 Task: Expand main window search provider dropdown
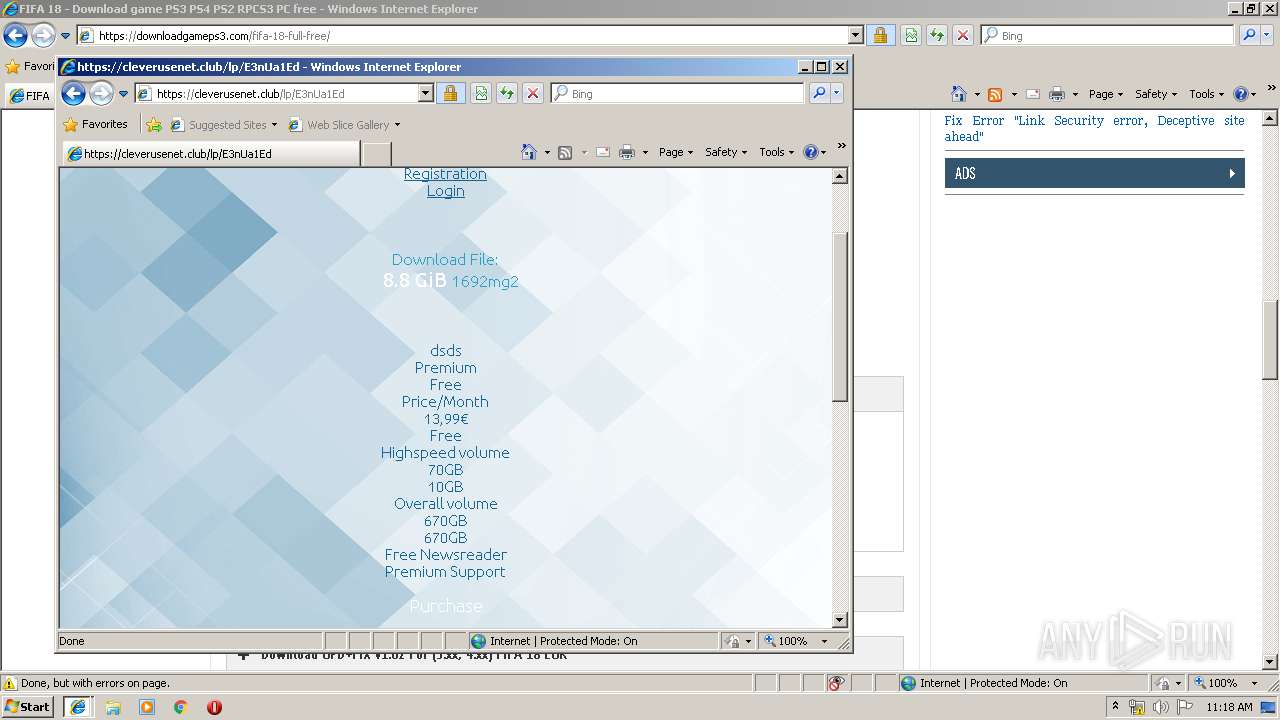(x=1267, y=35)
